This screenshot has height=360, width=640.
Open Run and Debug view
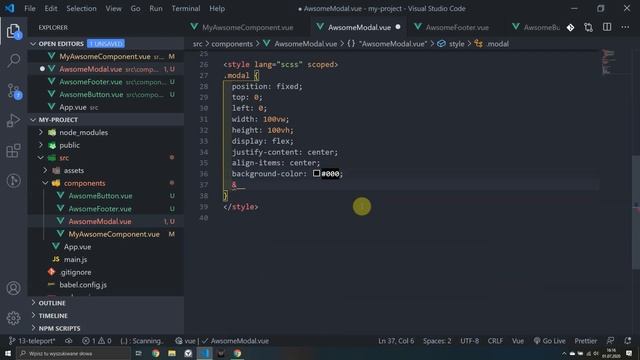coord(13,121)
